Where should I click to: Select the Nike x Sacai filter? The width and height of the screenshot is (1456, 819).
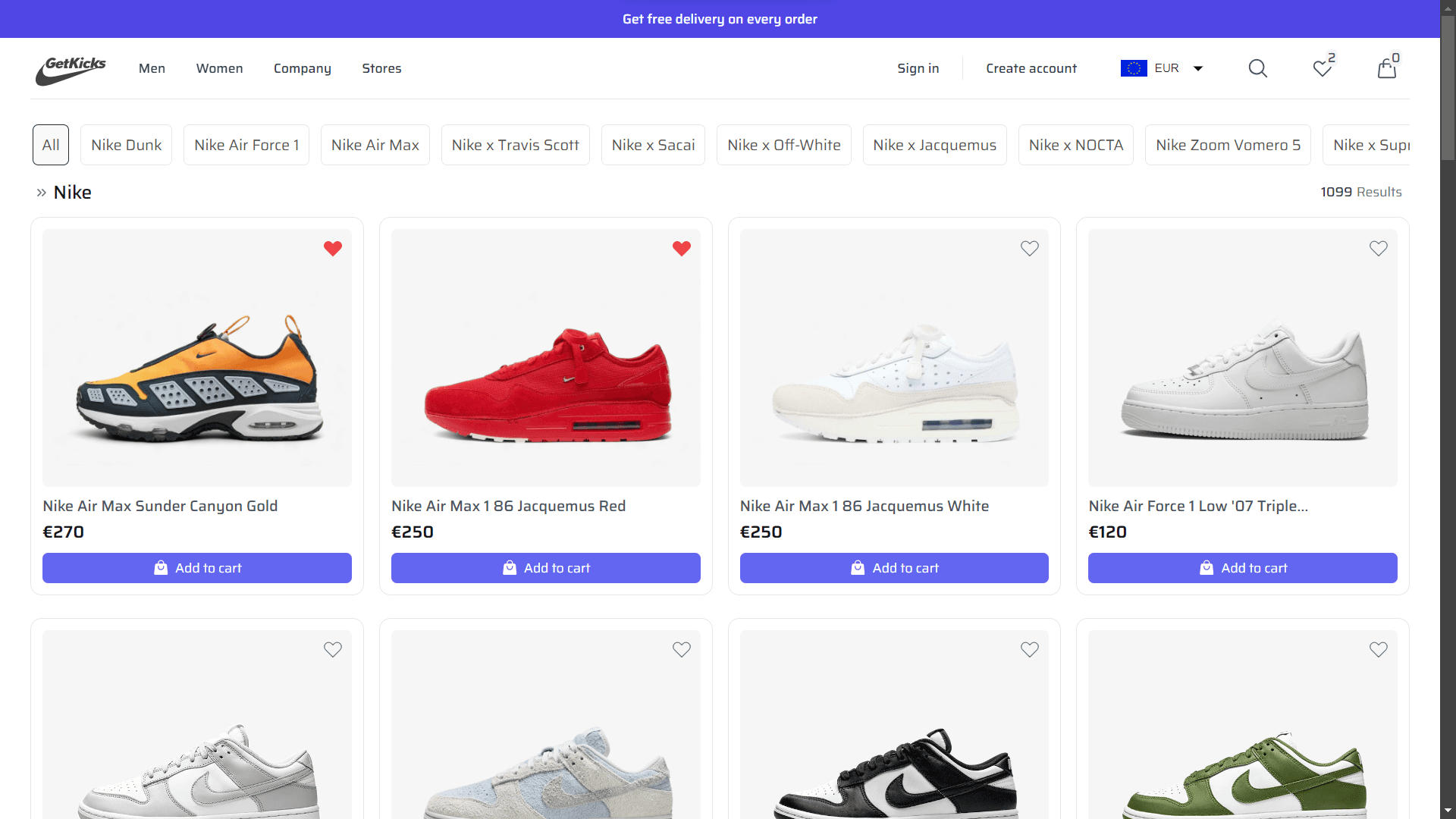(x=654, y=145)
